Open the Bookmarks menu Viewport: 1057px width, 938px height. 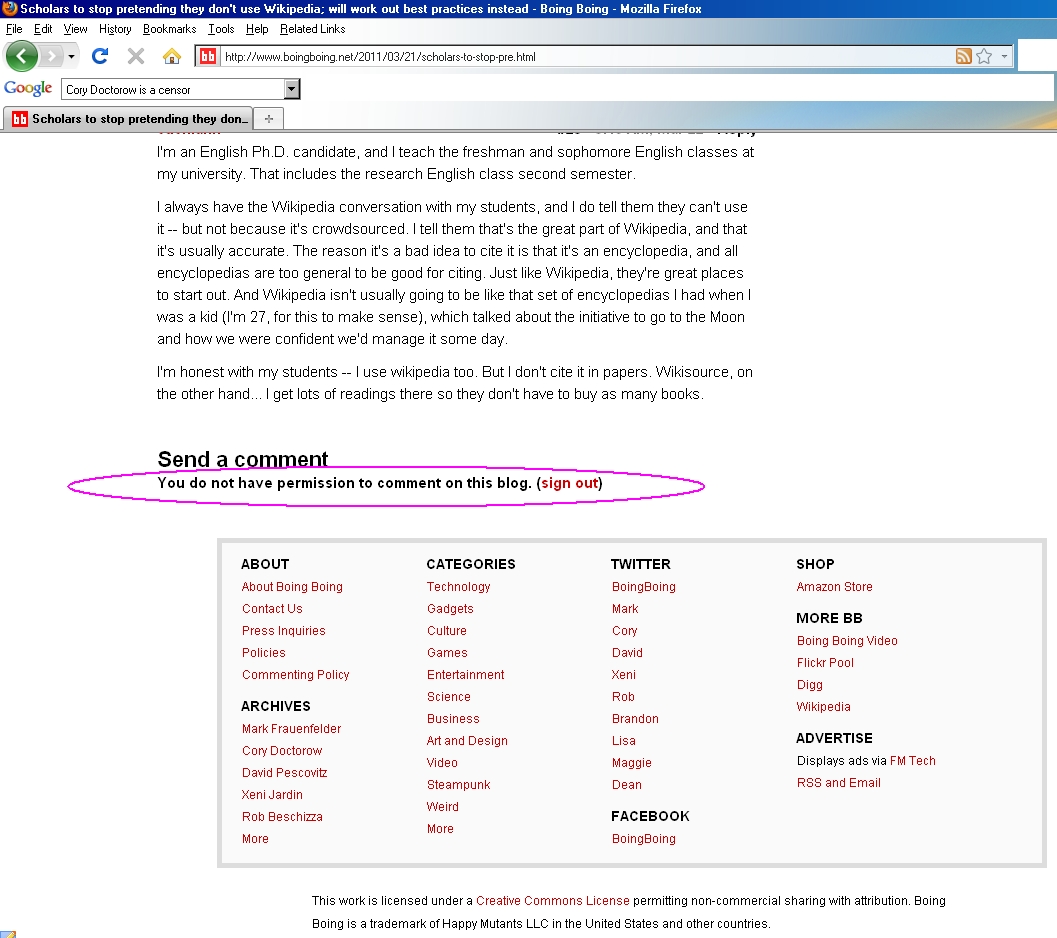pos(169,29)
